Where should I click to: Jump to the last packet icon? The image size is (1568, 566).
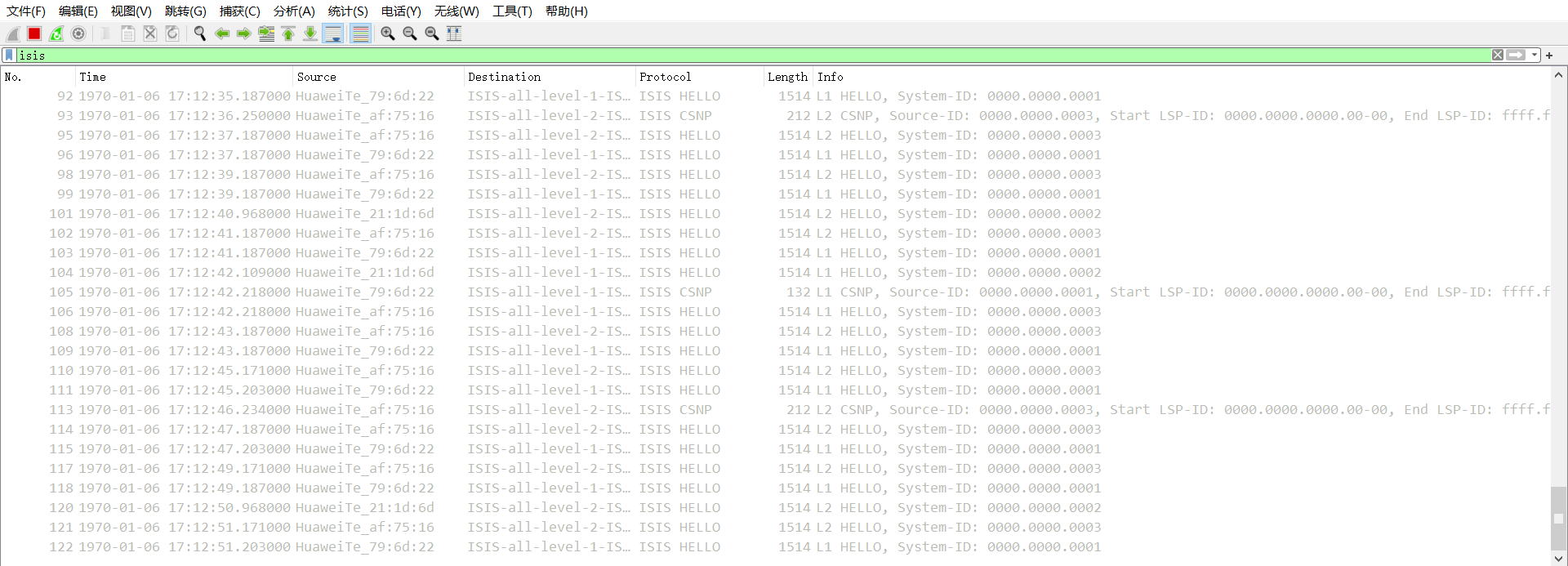click(310, 33)
